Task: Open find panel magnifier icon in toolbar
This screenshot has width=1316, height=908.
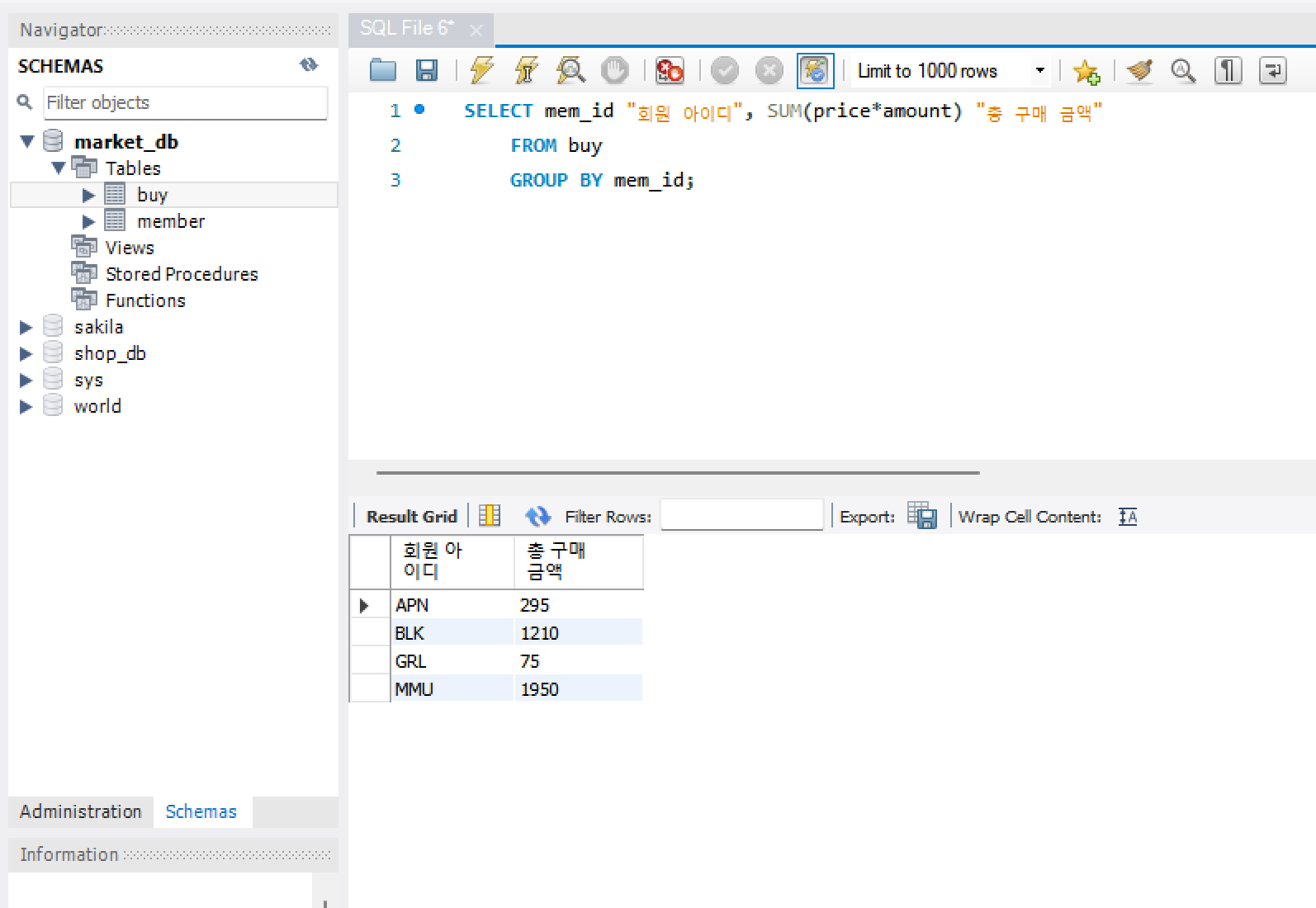Action: [1183, 71]
